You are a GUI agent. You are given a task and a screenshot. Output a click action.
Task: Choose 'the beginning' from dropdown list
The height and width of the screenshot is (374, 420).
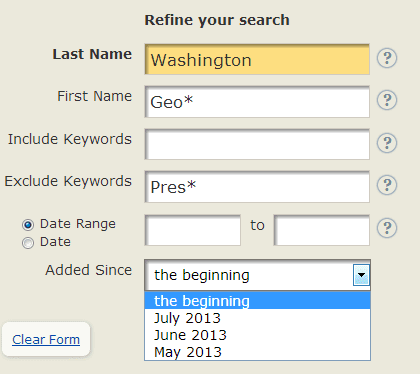pos(257,300)
